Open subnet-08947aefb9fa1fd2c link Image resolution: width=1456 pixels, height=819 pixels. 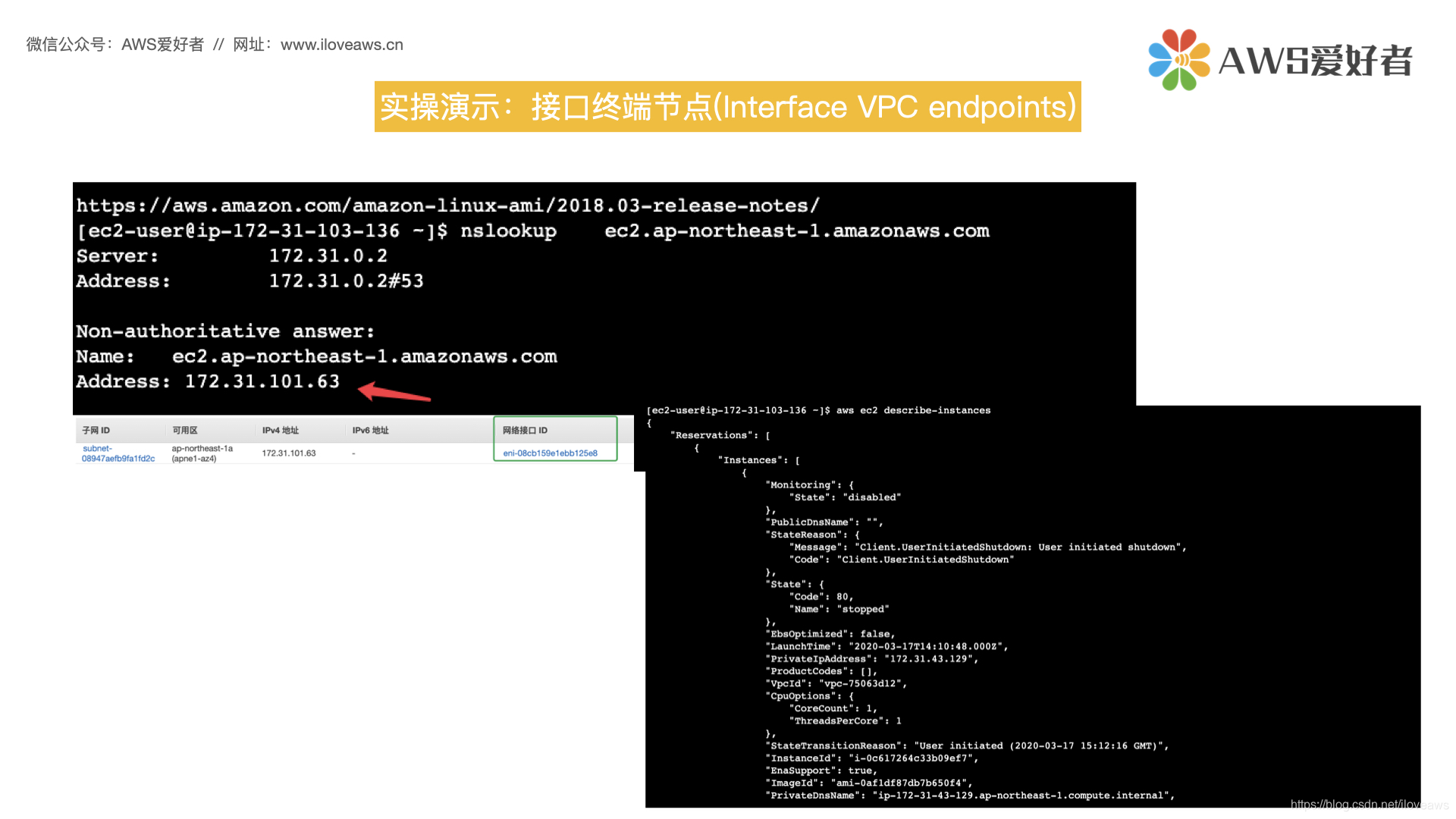pos(118,453)
